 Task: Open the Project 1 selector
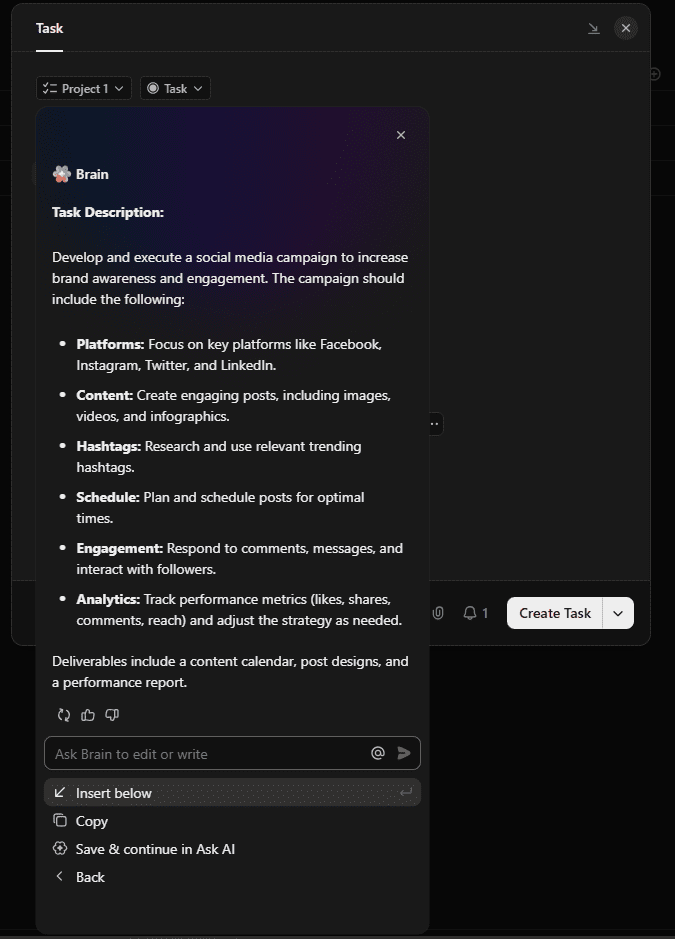pos(83,88)
